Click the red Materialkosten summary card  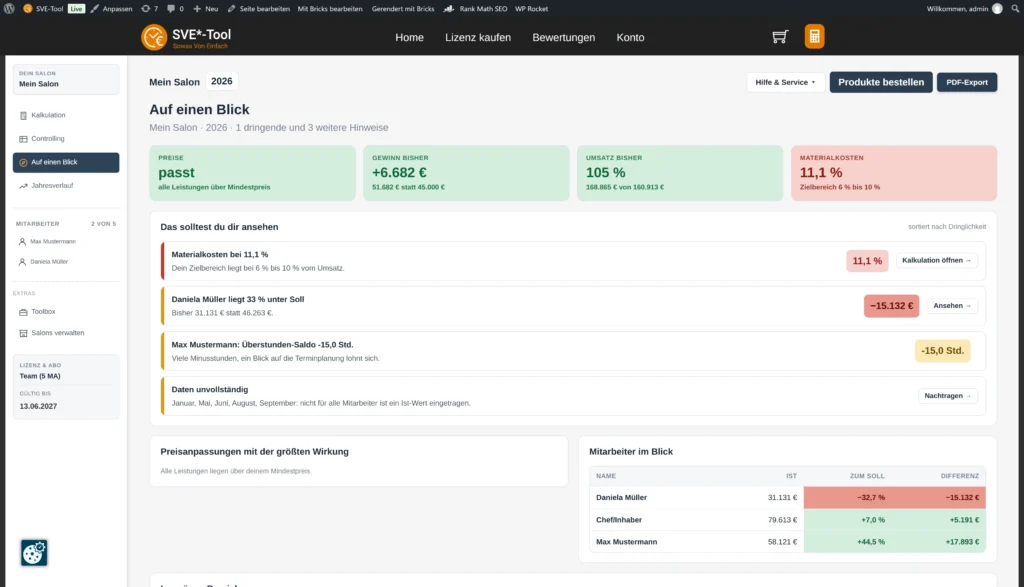tap(893, 173)
